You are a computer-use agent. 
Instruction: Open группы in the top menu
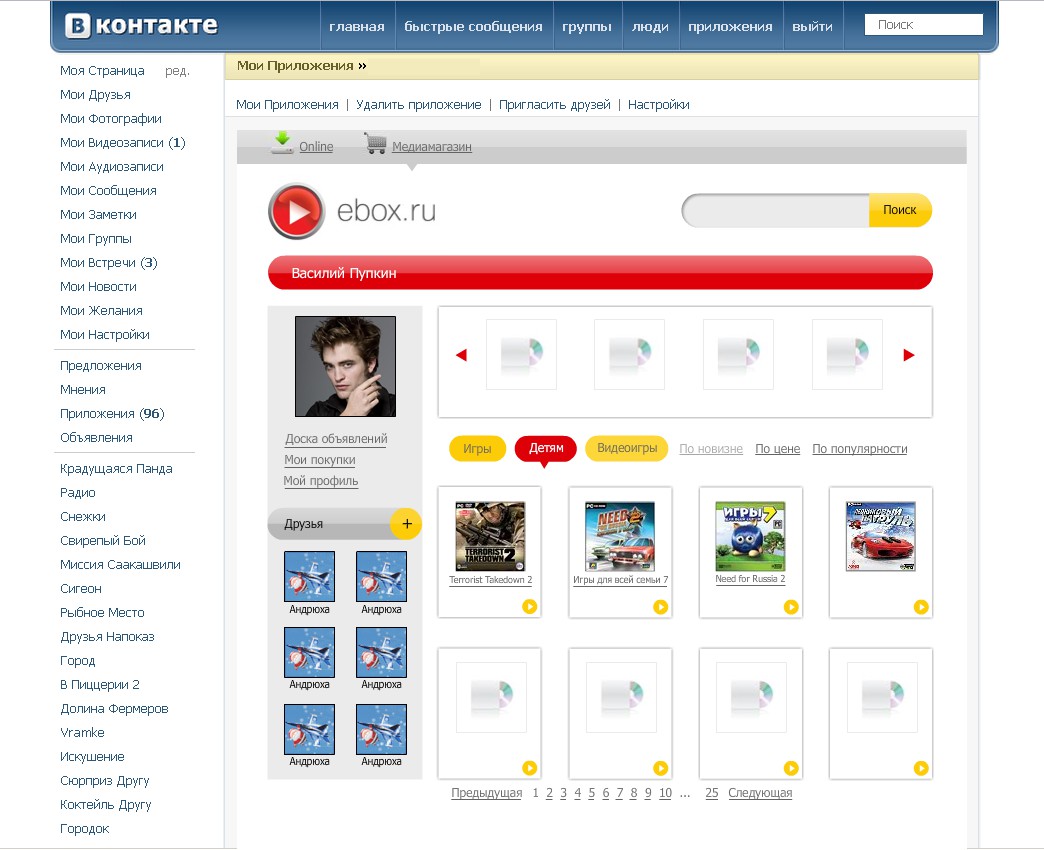click(x=587, y=27)
